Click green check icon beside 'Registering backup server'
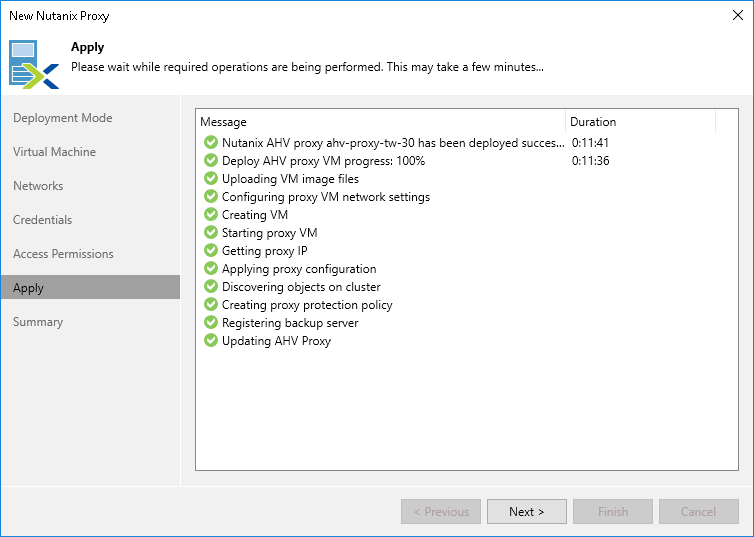The height and width of the screenshot is (537, 754). pos(211,322)
